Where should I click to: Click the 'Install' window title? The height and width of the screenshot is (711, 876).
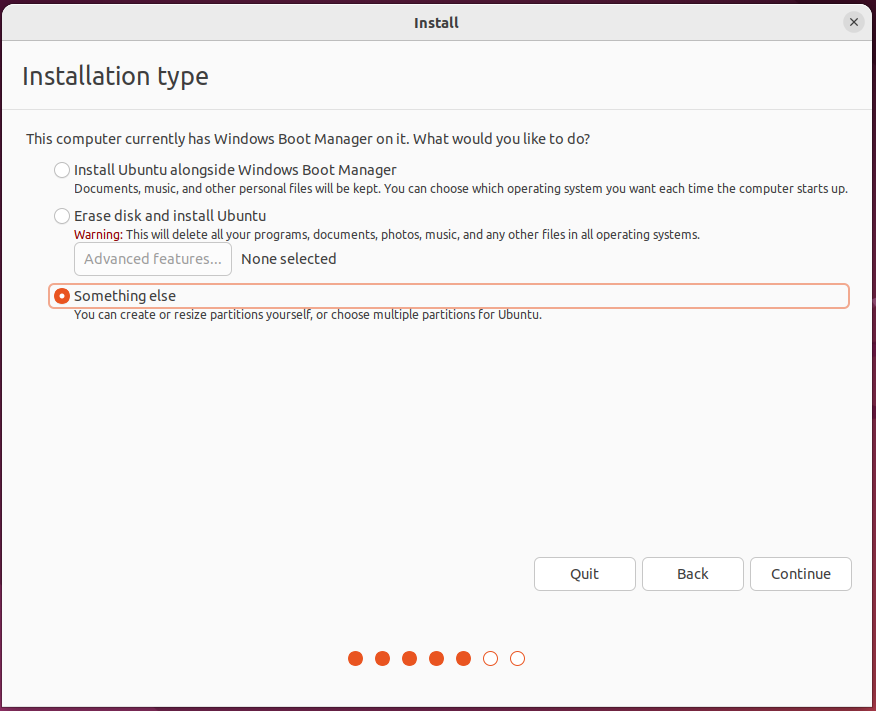436,23
